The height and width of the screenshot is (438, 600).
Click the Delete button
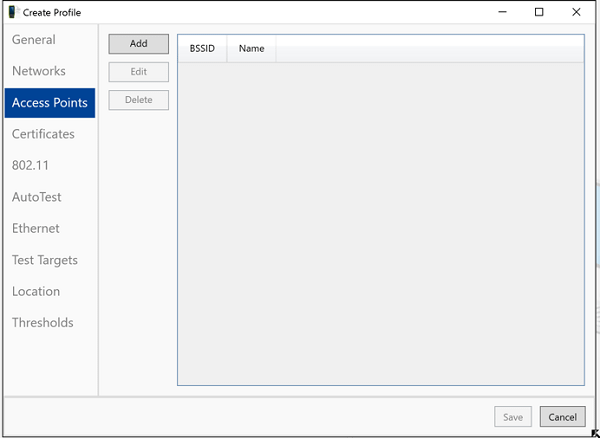click(138, 100)
